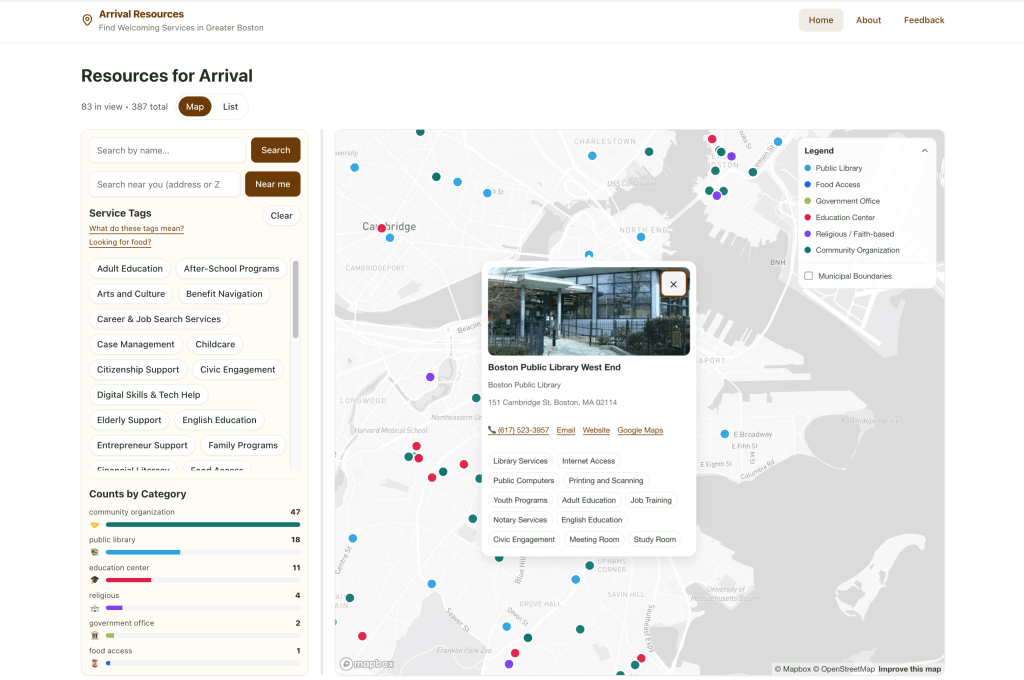1024x680 pixels.
Task: Toggle the Childcare service tag
Action: pos(215,344)
